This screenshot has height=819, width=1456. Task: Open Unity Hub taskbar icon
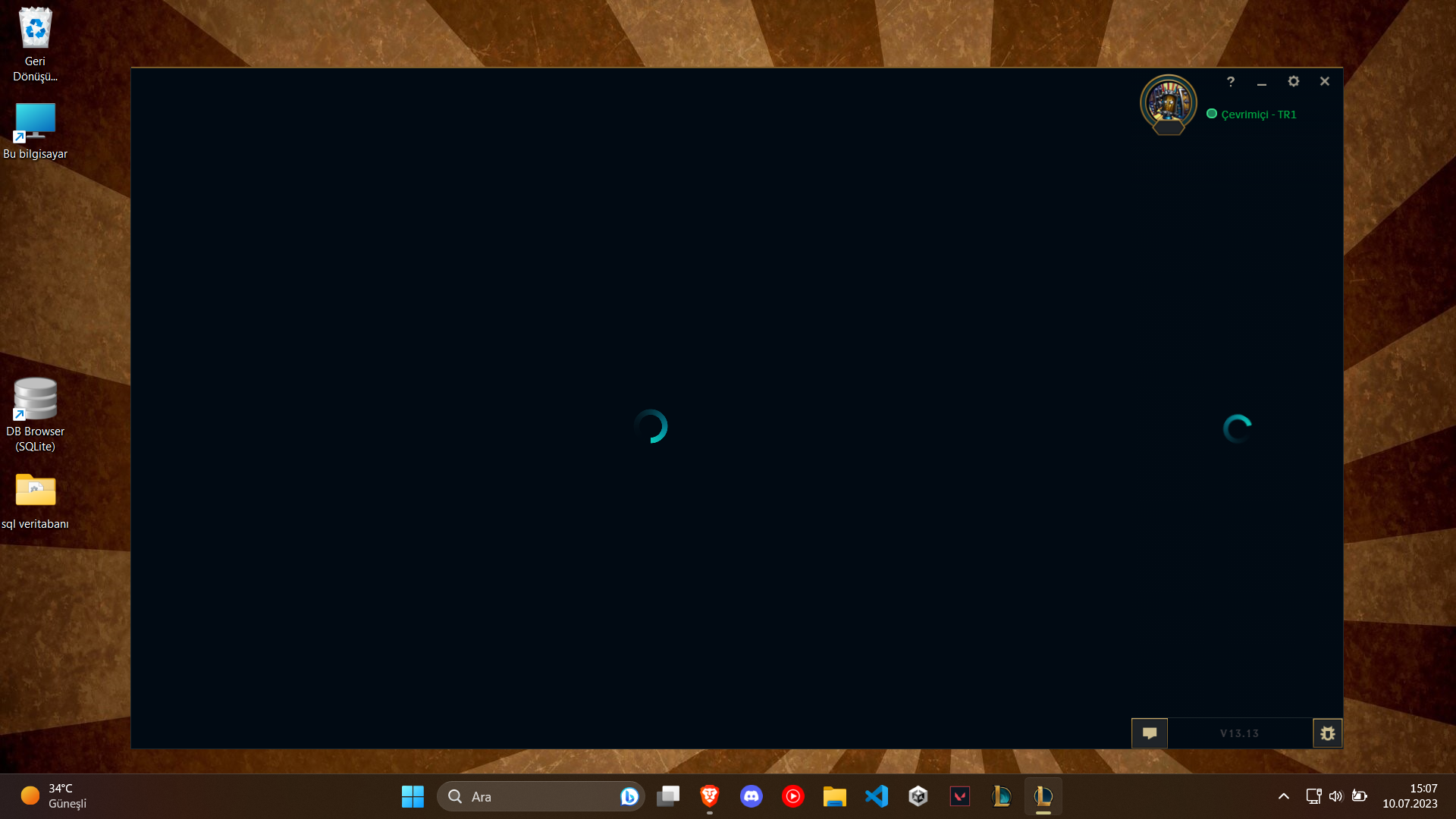(x=918, y=796)
